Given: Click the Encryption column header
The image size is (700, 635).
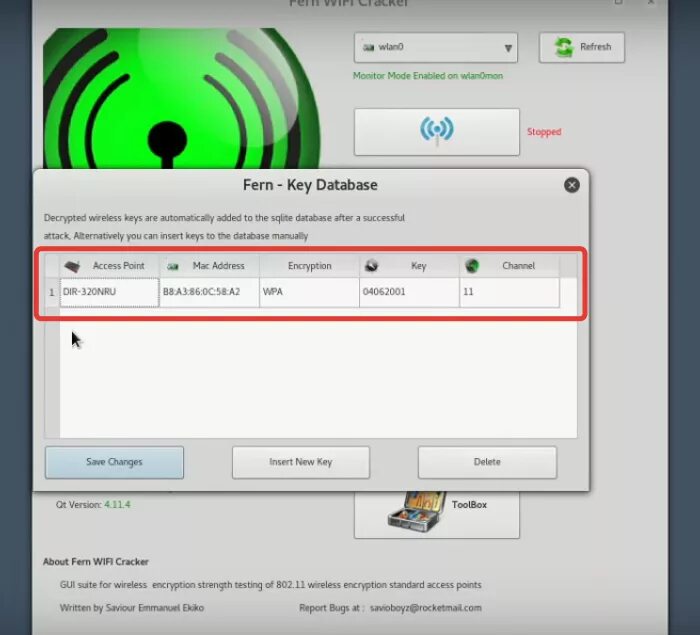Looking at the screenshot, I should [x=309, y=266].
